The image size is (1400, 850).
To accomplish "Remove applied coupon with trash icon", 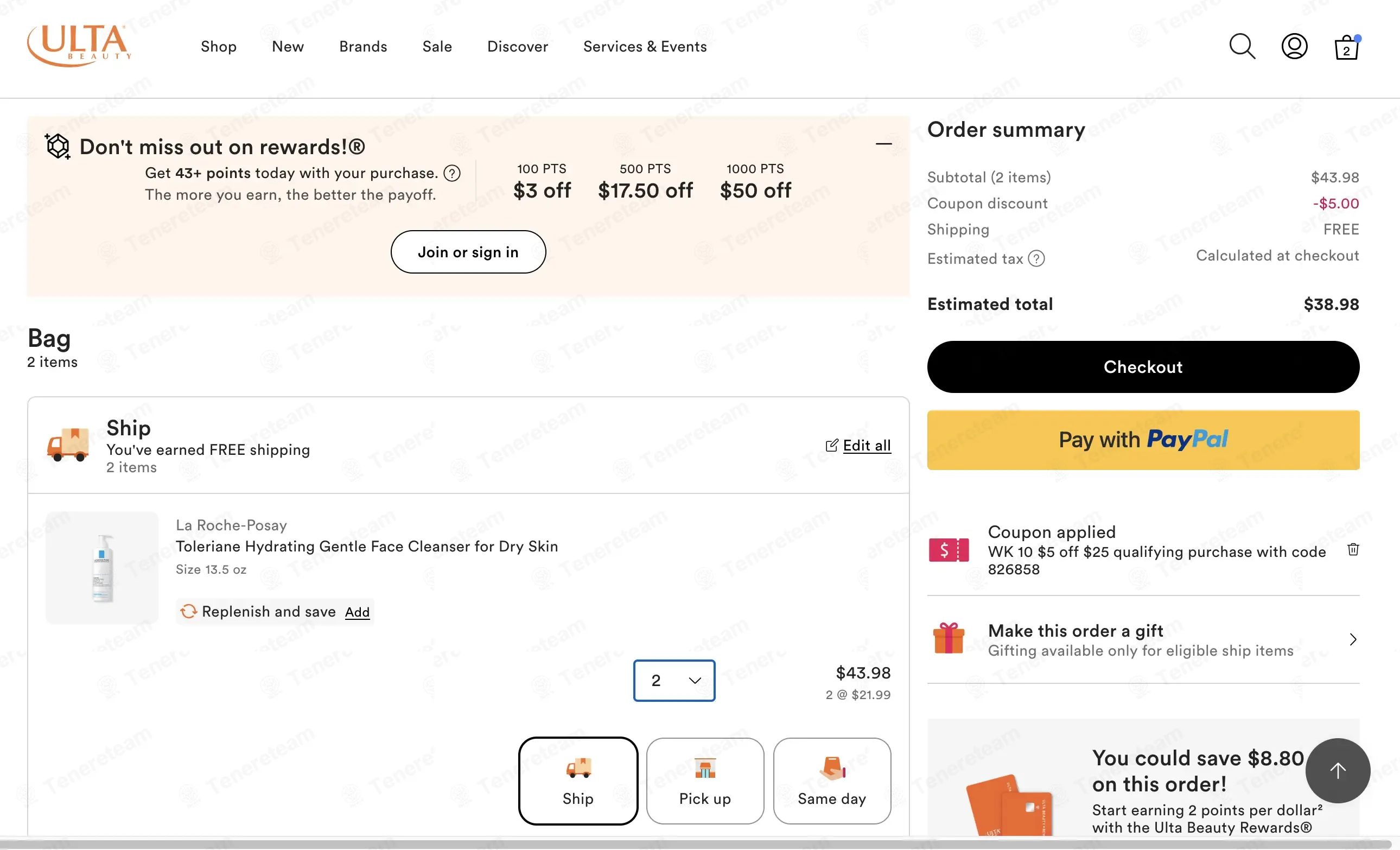I will (1353, 549).
